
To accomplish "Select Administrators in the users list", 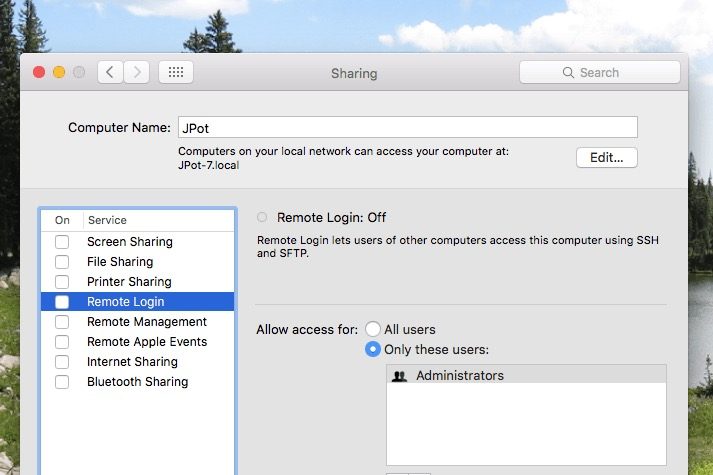I will point(460,376).
